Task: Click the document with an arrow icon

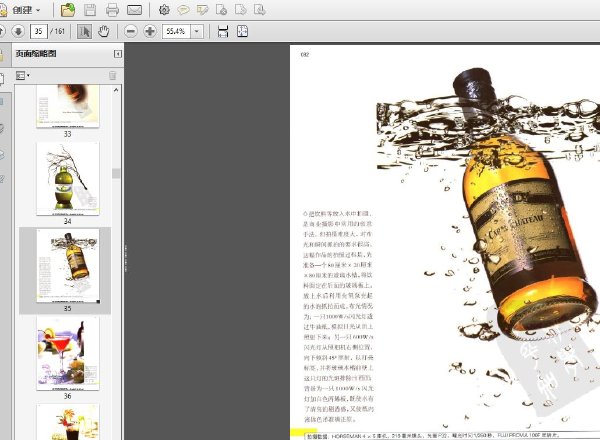Action: pos(241,10)
